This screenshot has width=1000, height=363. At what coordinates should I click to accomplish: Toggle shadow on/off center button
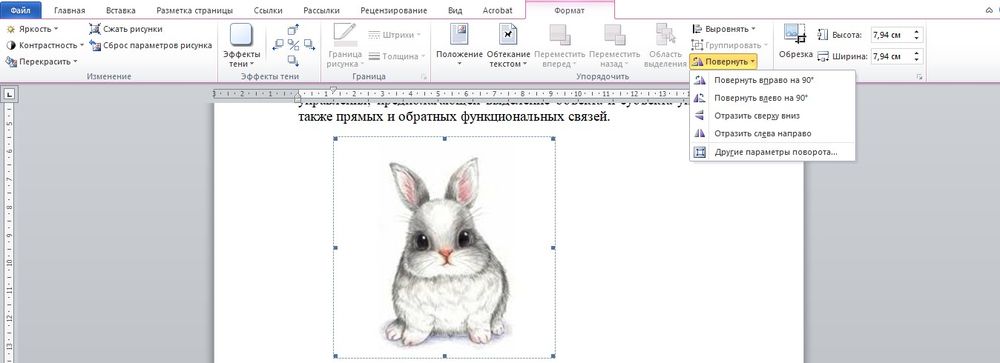[x=293, y=45]
